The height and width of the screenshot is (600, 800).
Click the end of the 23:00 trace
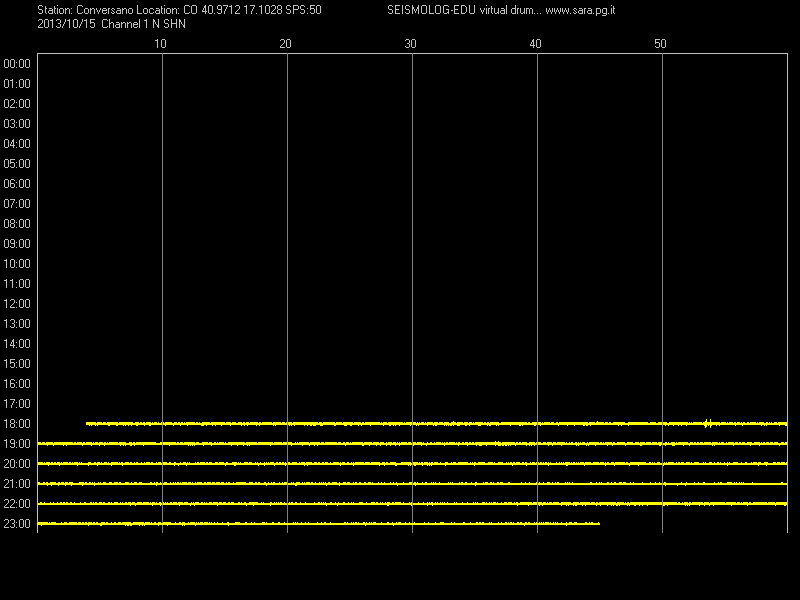598,523
